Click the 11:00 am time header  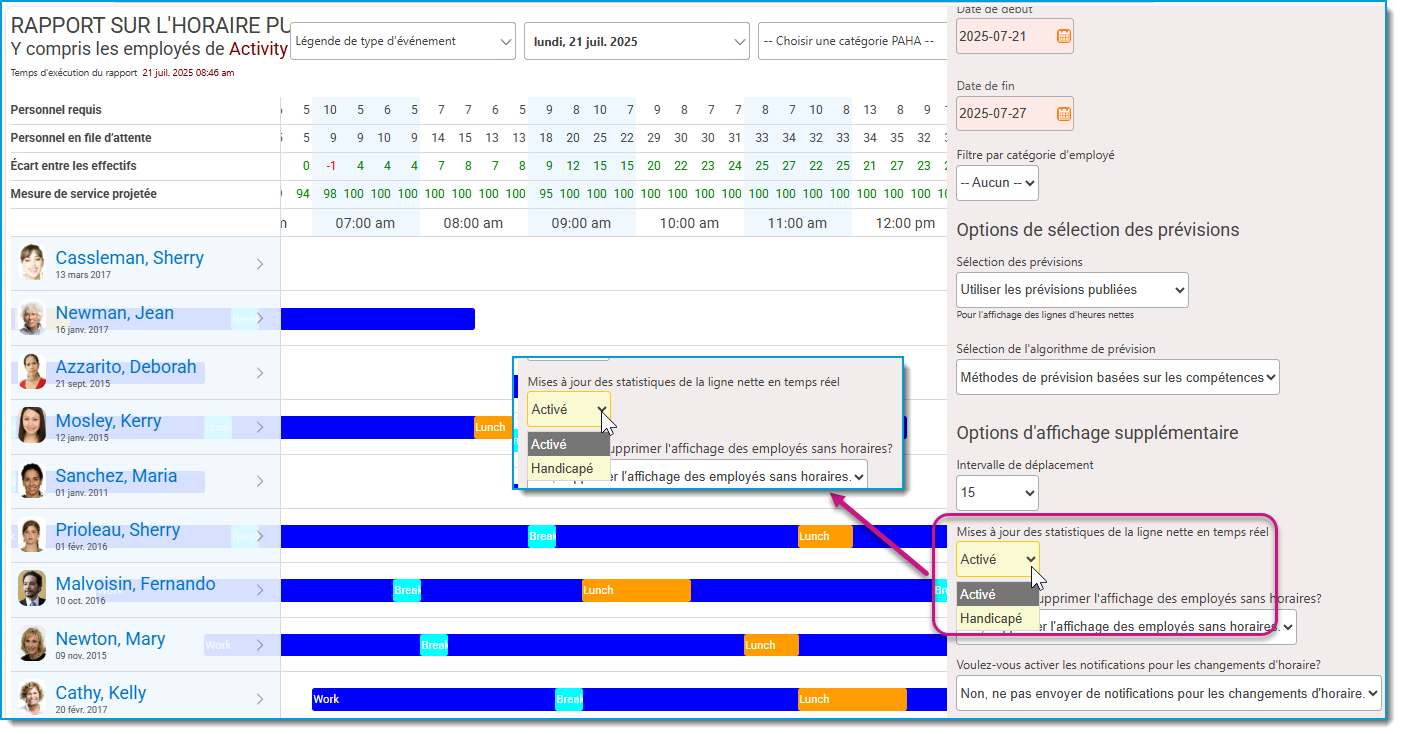(x=798, y=223)
